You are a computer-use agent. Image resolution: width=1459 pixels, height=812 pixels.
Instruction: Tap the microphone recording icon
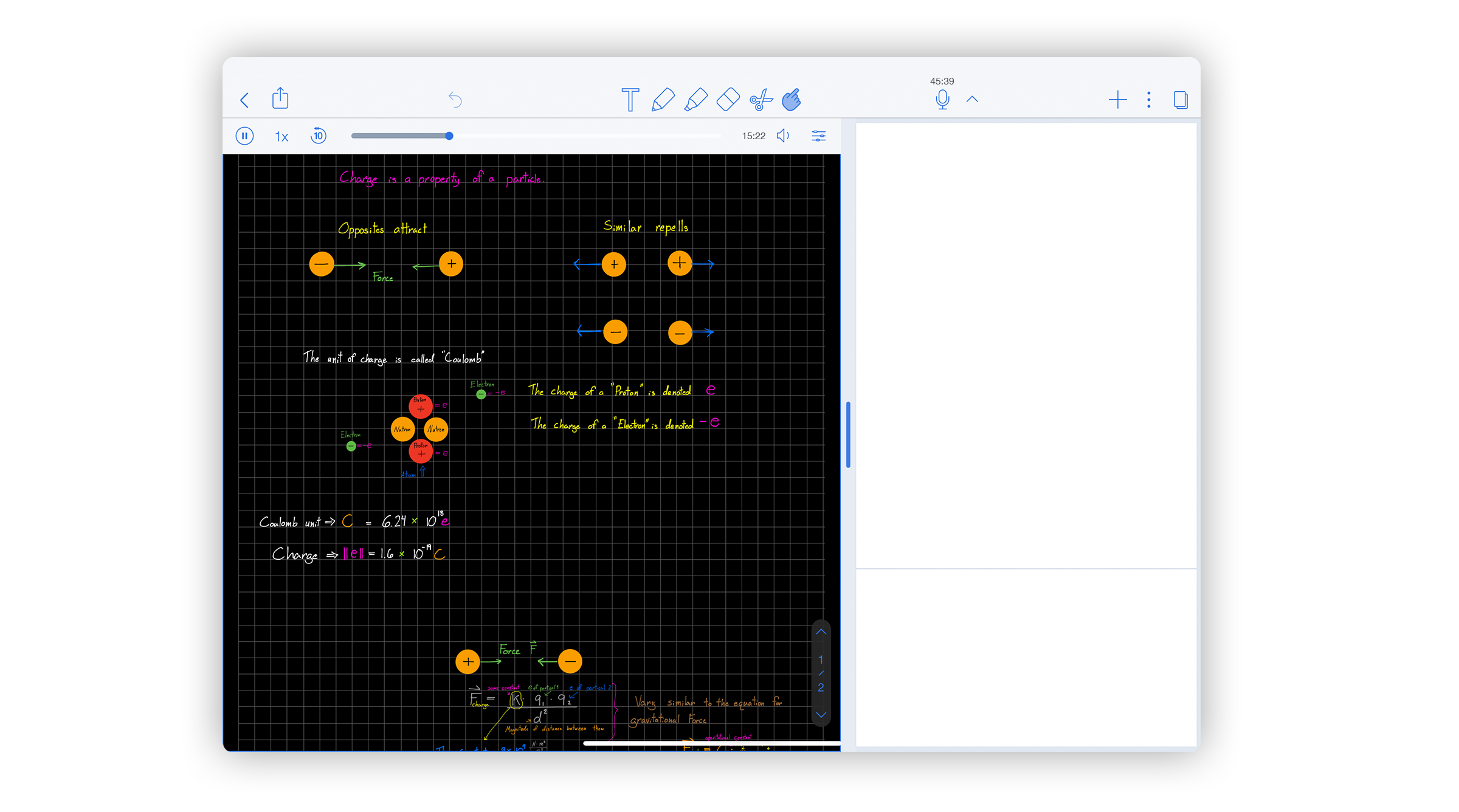point(942,100)
